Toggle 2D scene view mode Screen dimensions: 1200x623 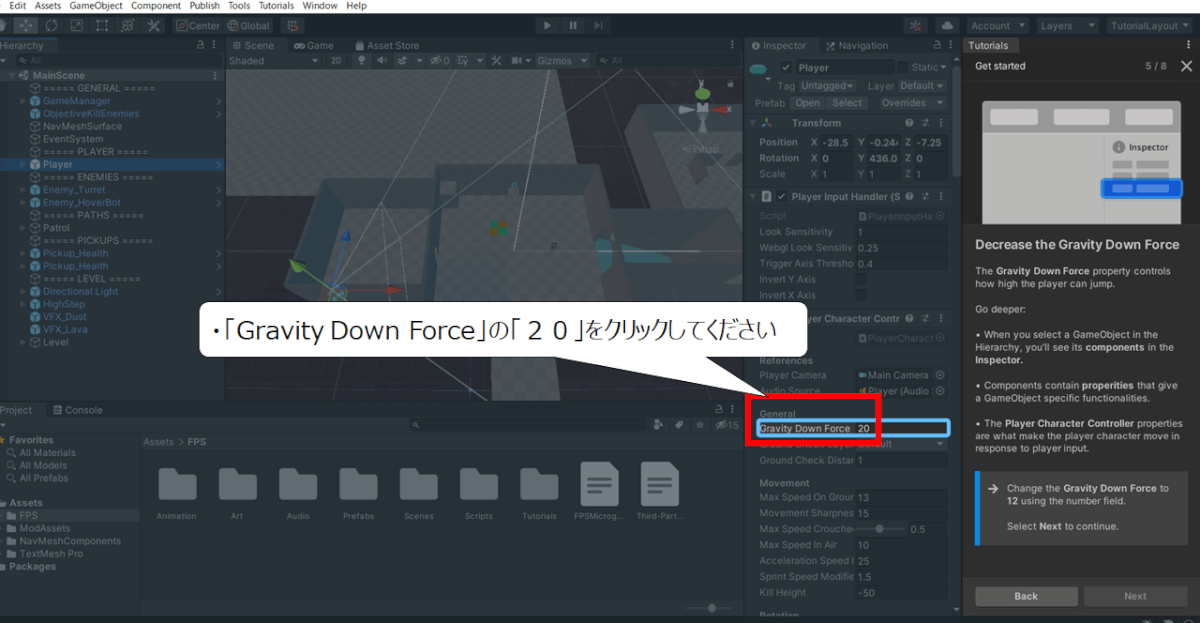pos(337,61)
